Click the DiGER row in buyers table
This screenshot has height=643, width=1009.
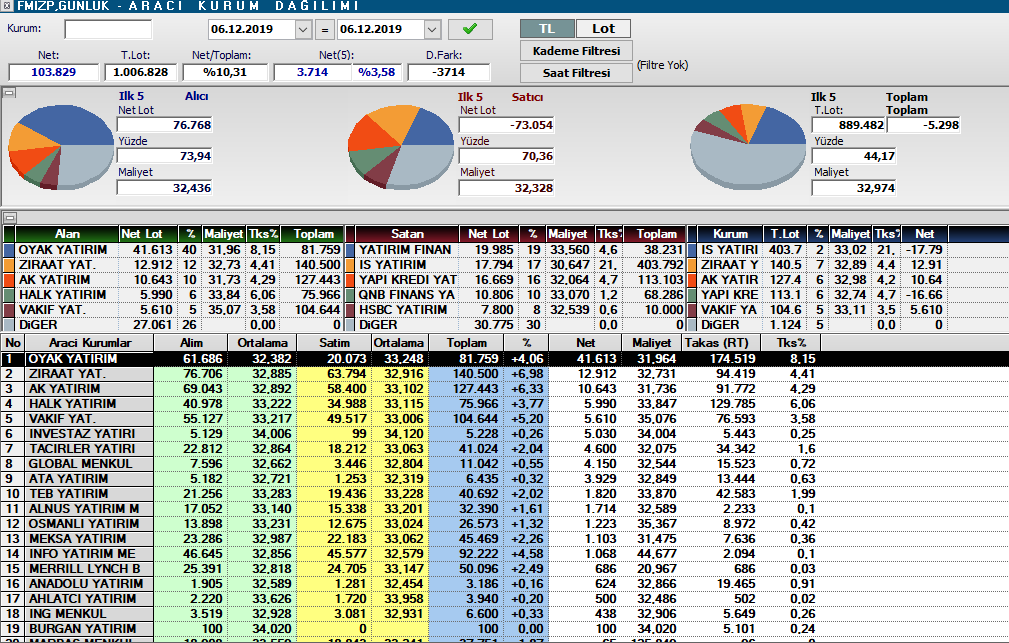tap(174, 324)
